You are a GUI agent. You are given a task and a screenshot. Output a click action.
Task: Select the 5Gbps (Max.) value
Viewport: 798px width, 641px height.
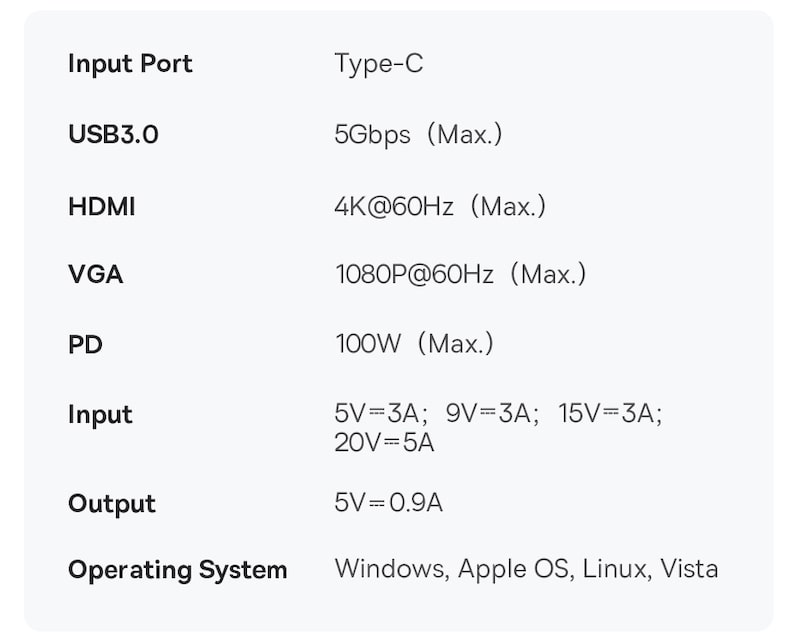418,135
